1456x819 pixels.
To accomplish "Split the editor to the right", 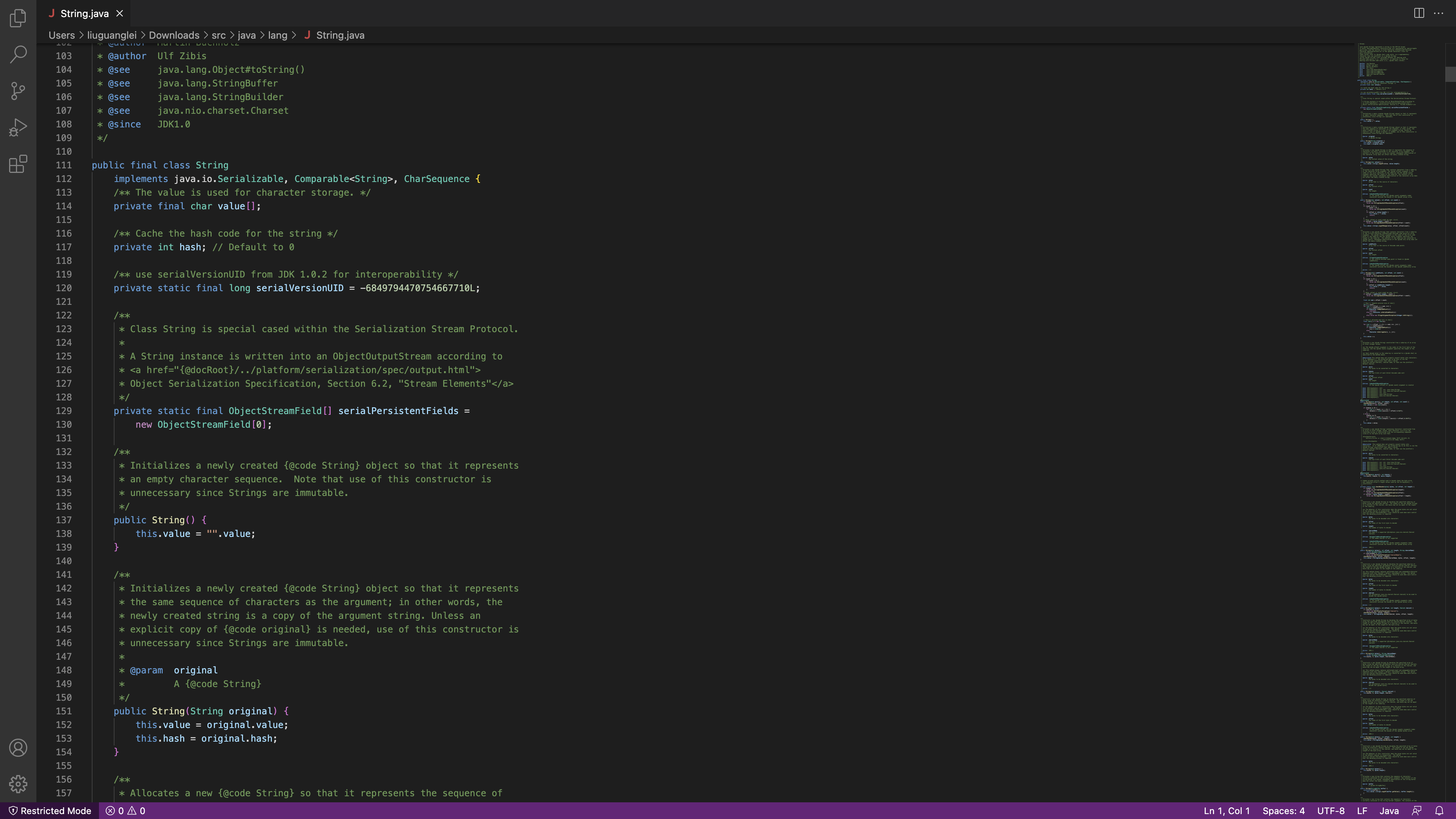I will 1419,13.
